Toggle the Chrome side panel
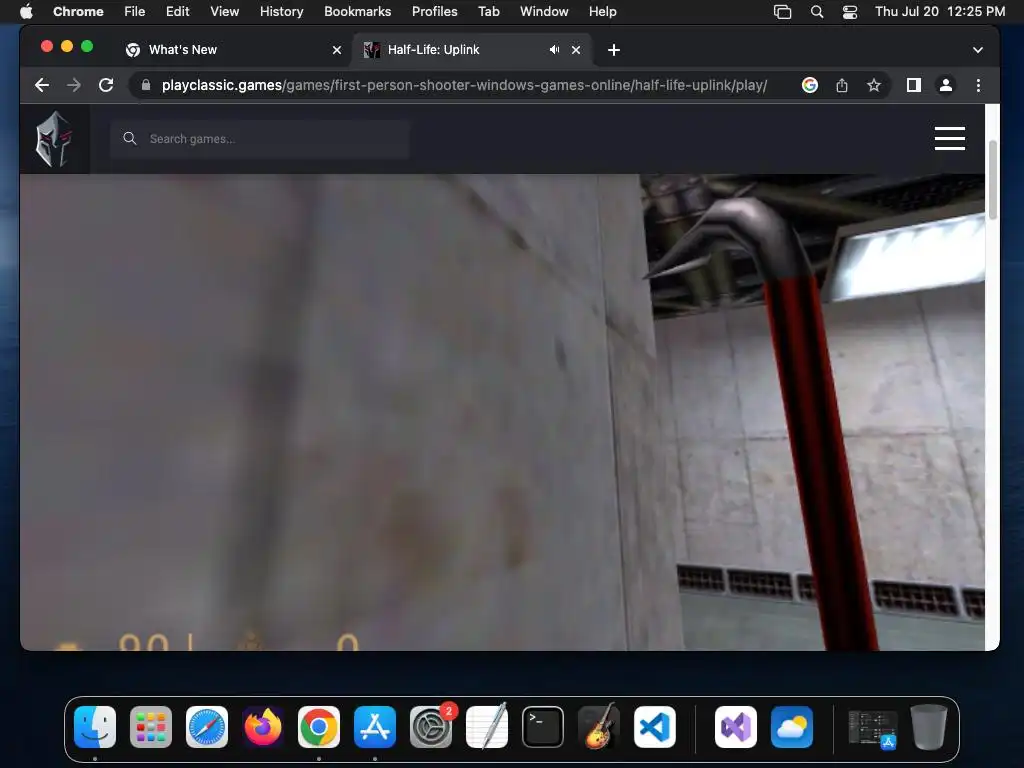The image size is (1024, 768). 914,85
